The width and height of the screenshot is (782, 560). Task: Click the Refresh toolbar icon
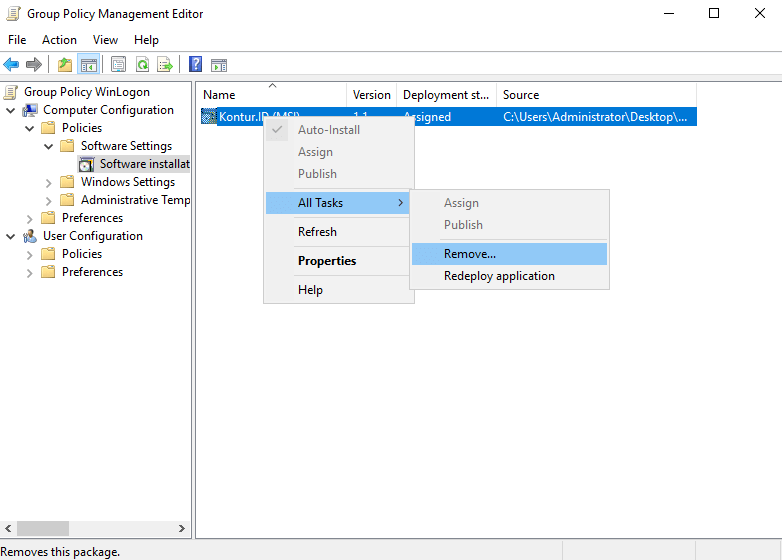142,65
